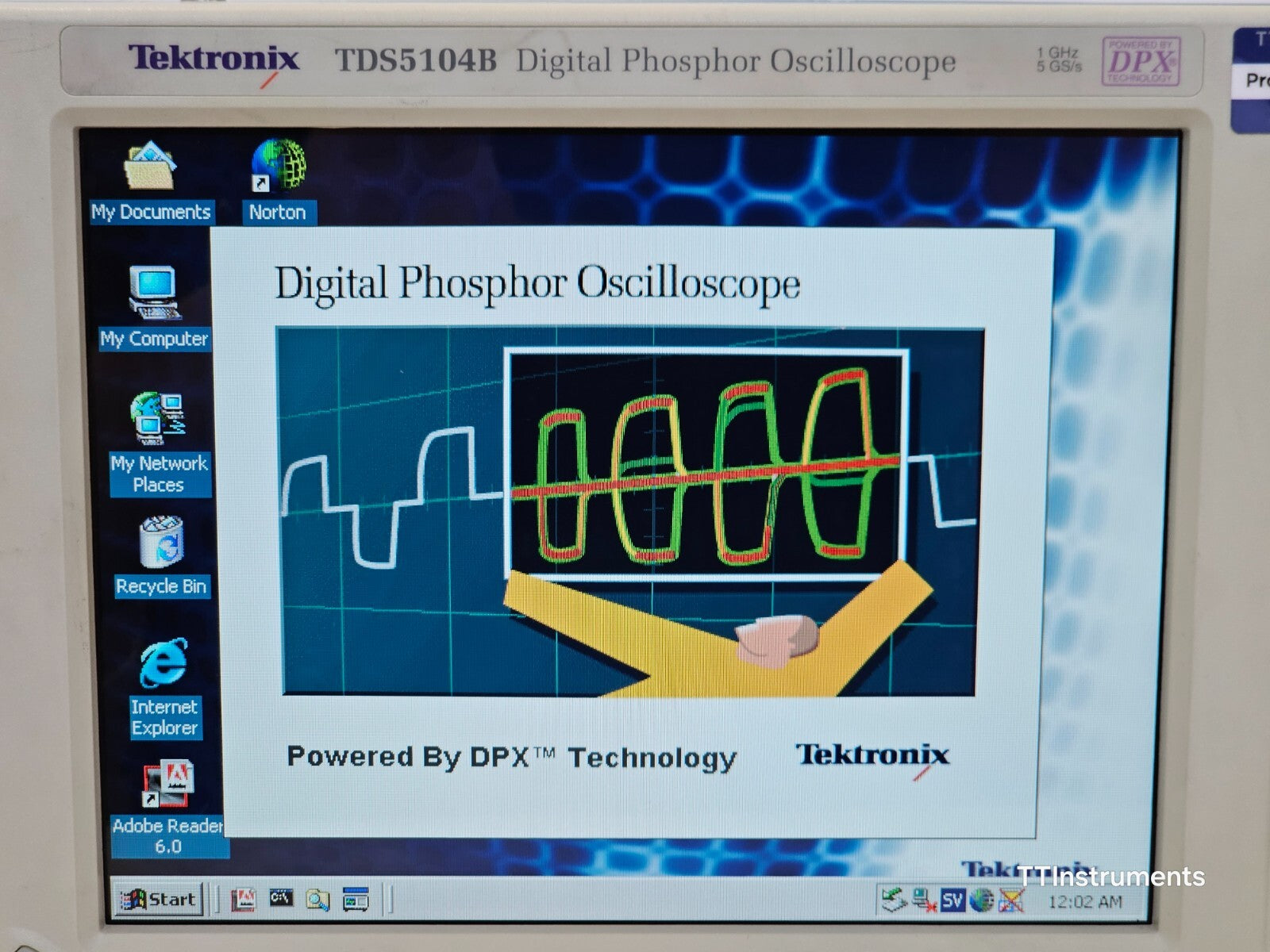Image resolution: width=1270 pixels, height=952 pixels.
Task: Click the Safely Remove Hardware tray icon
Action: click(892, 898)
